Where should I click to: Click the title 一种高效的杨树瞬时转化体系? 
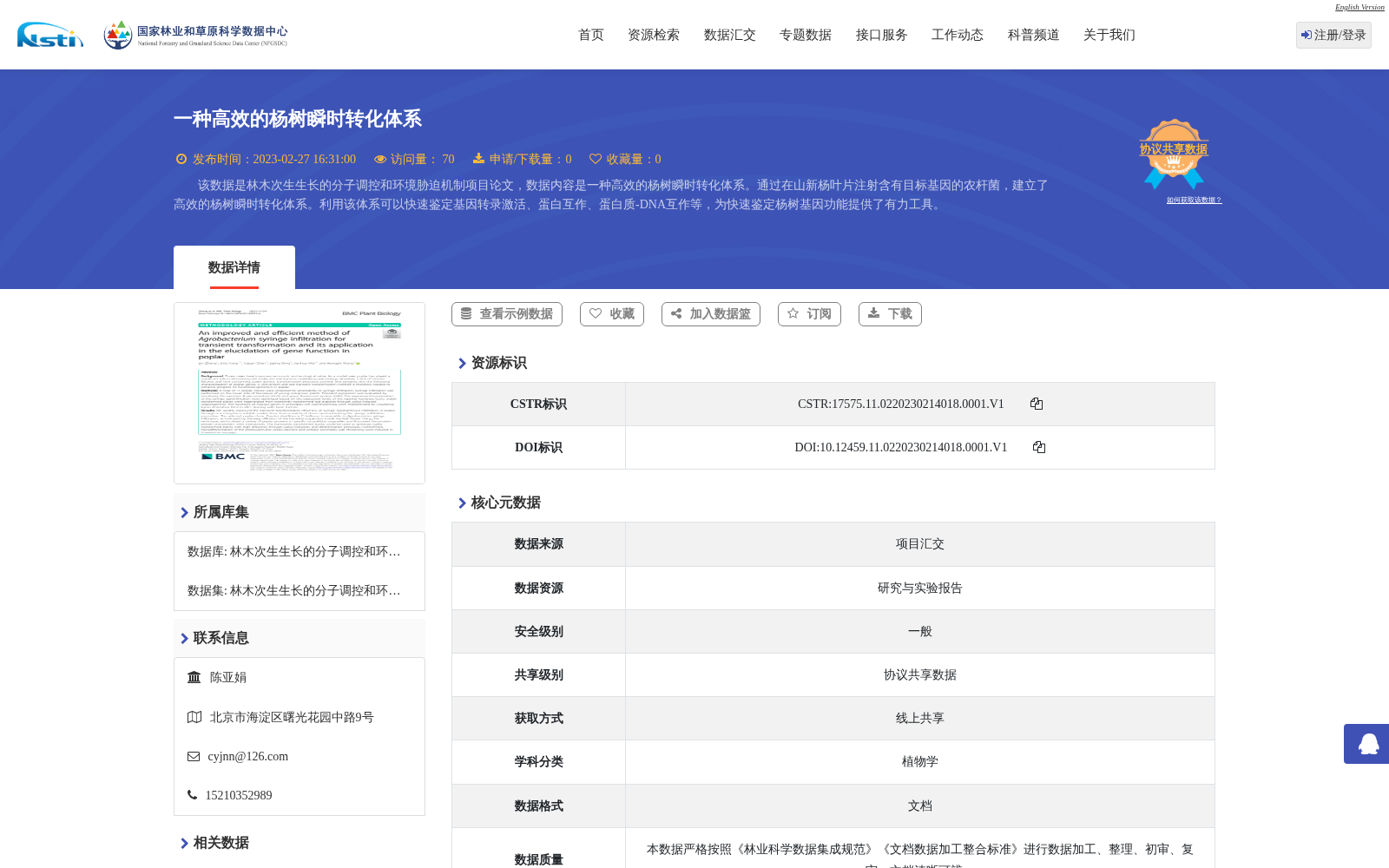(298, 119)
